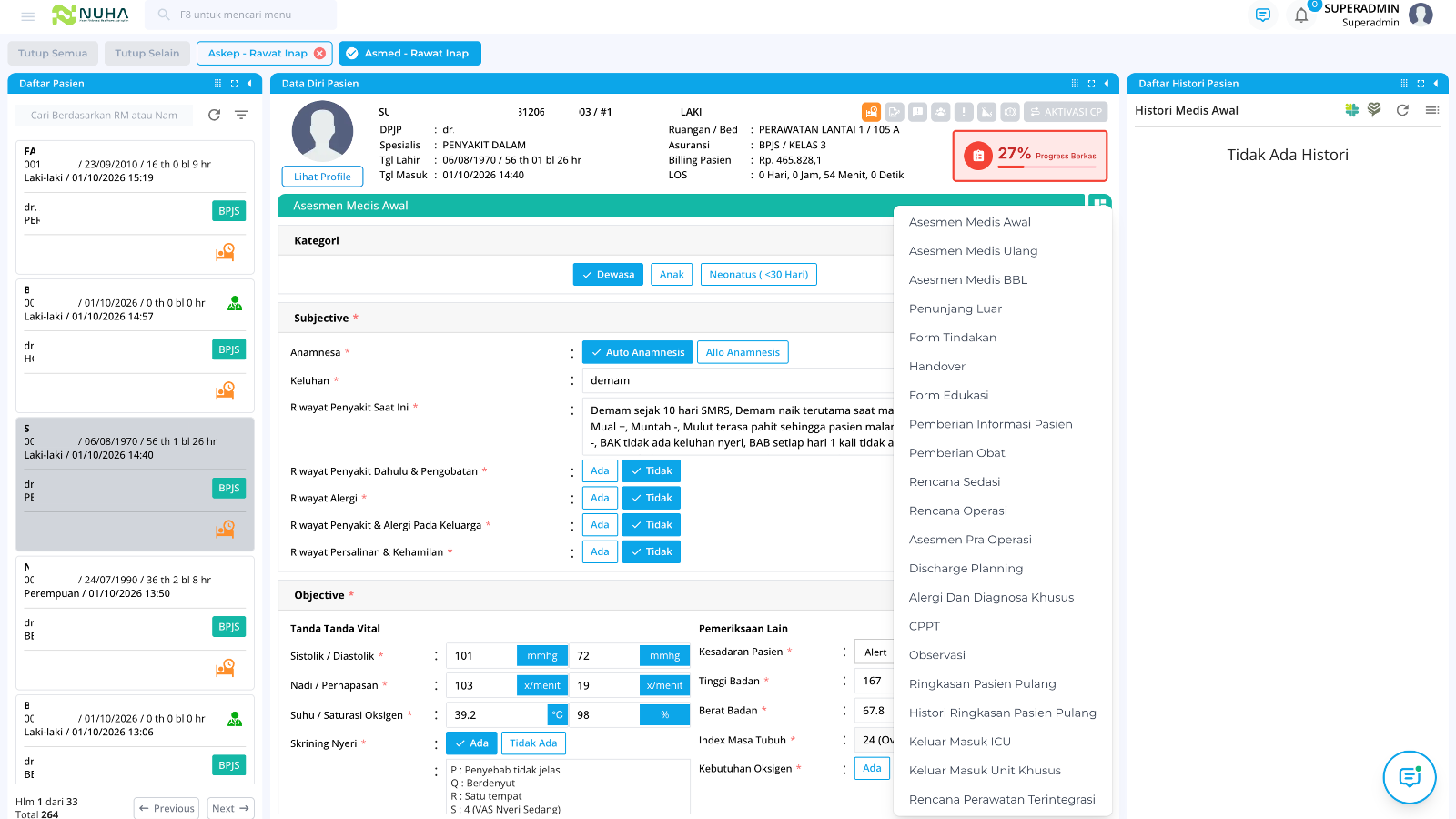This screenshot has width=1456, height=819.
Task: Close the Askep - Rawat Inap tab
Action: pos(319,54)
